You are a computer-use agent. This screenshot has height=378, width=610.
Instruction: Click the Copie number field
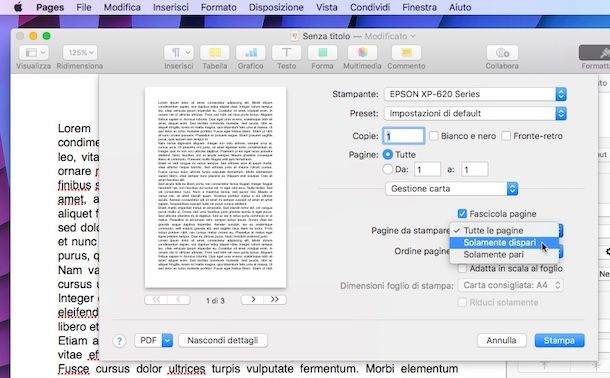click(x=403, y=136)
